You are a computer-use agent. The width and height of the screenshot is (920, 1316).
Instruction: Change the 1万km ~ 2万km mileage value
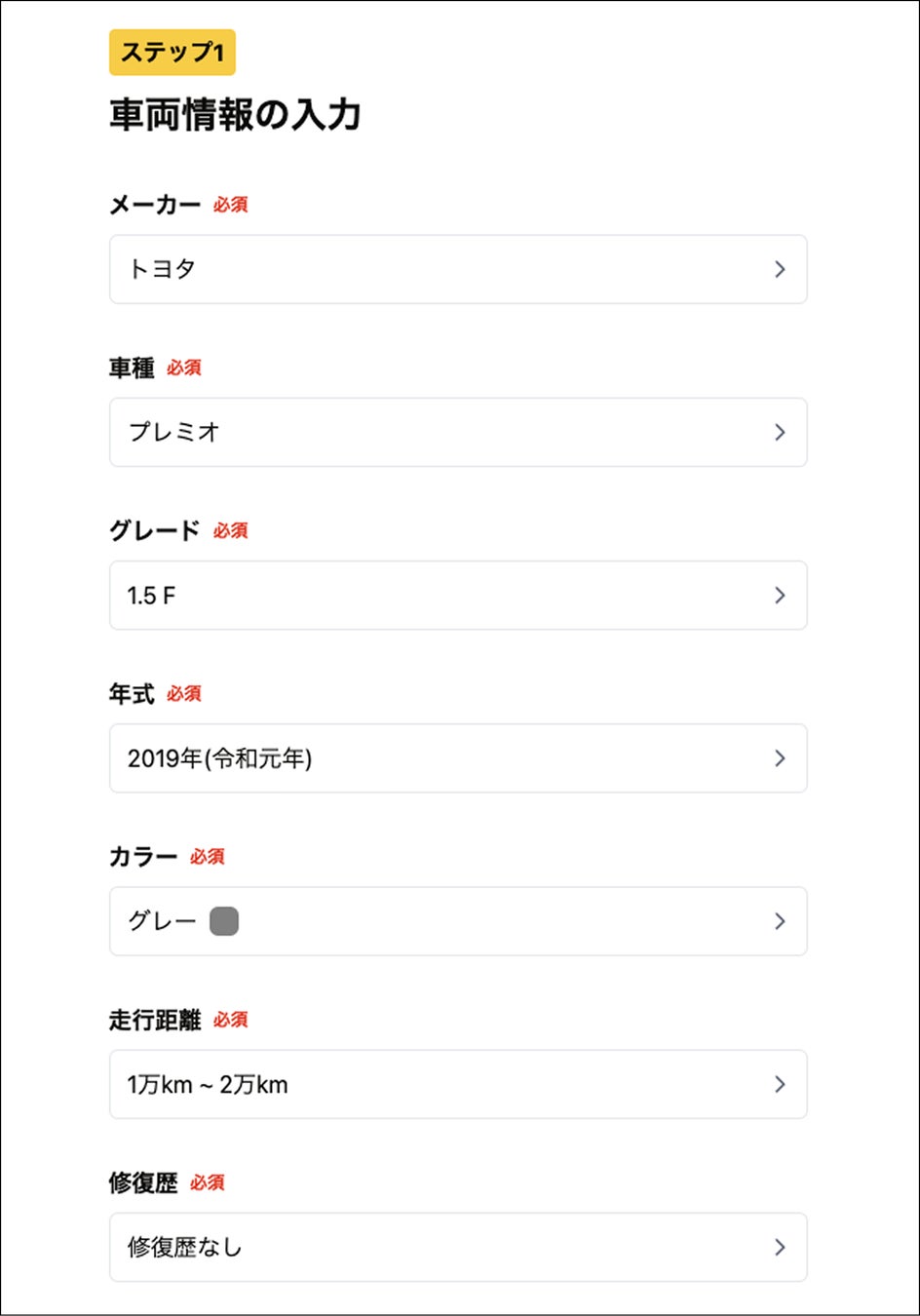457,1084
